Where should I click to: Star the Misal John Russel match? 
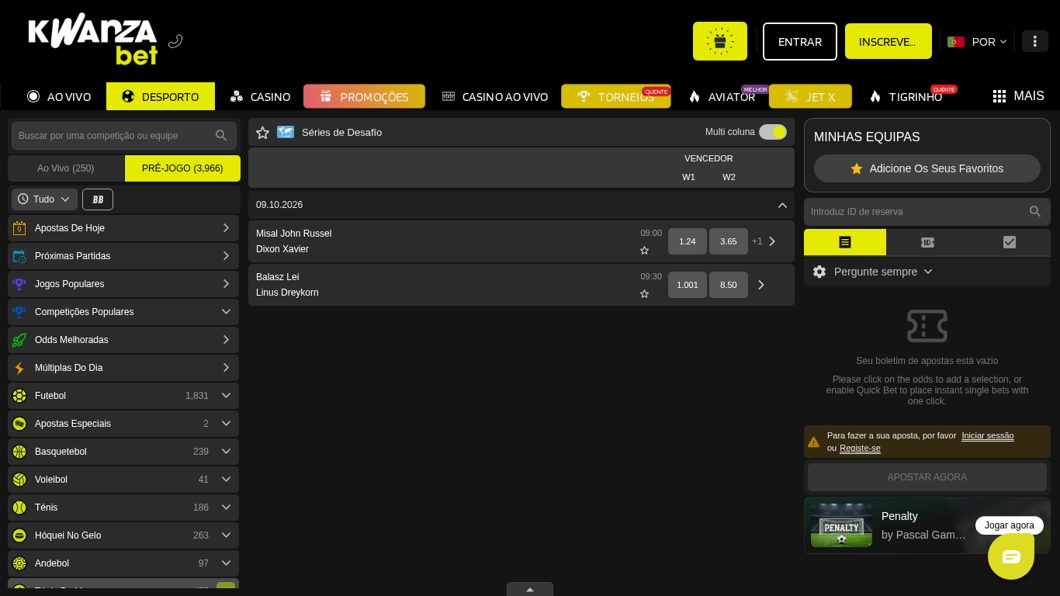(x=644, y=251)
